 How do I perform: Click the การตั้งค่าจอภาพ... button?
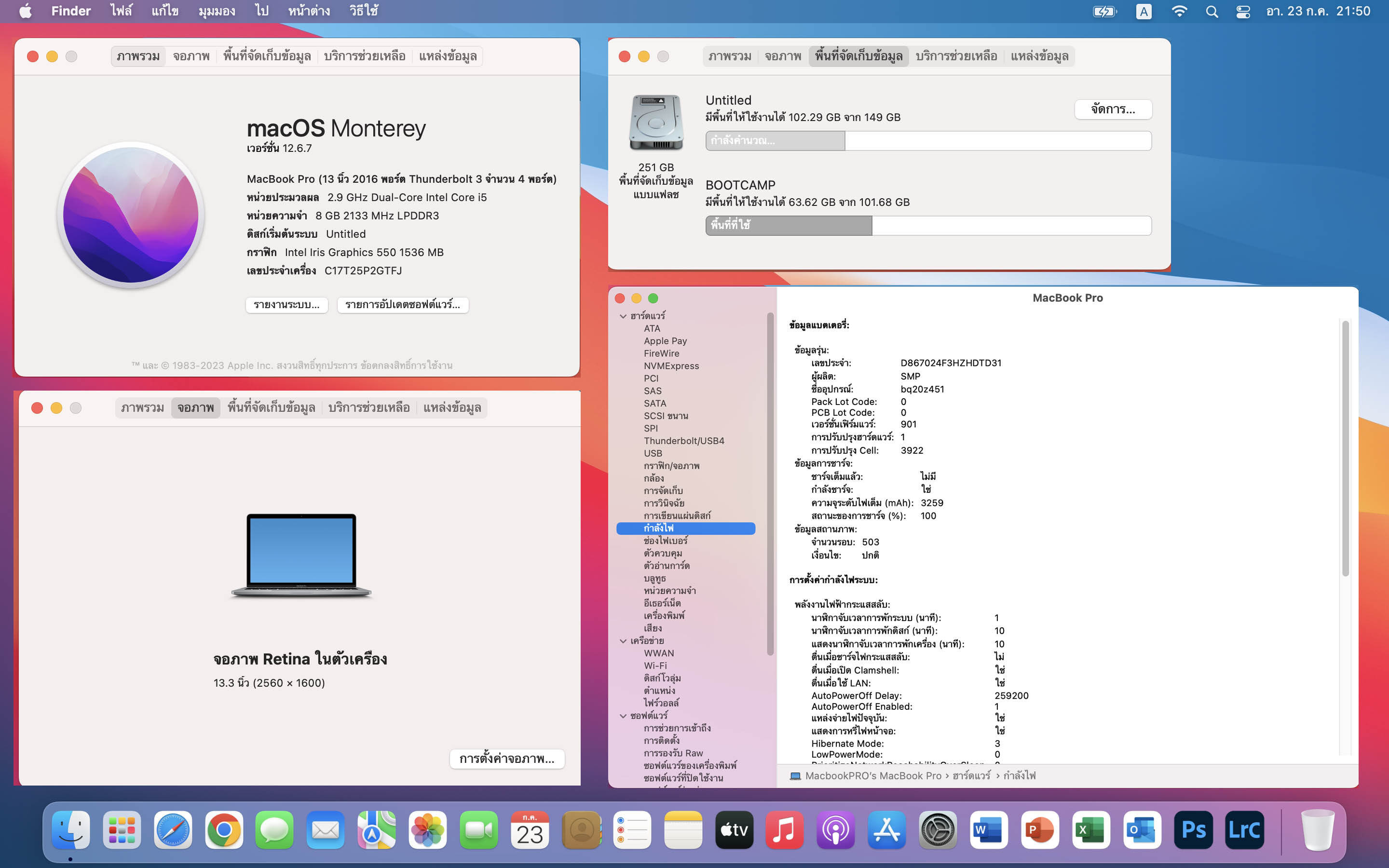pyautogui.click(x=507, y=759)
